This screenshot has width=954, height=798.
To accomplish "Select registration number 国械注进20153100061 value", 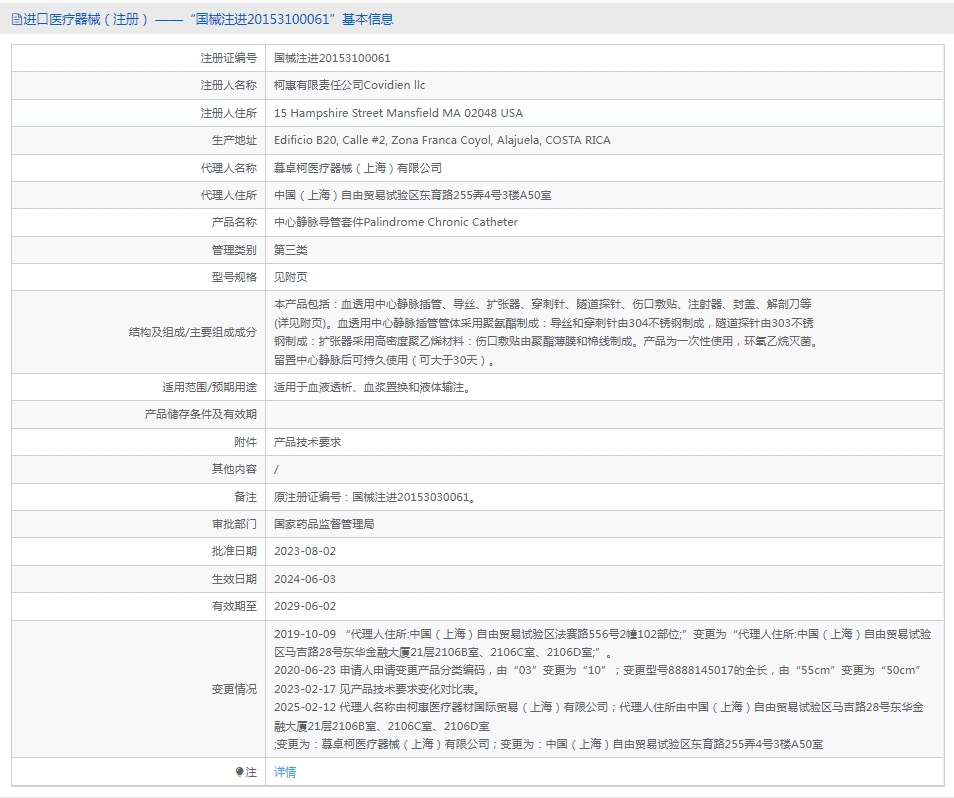I will 332,58.
